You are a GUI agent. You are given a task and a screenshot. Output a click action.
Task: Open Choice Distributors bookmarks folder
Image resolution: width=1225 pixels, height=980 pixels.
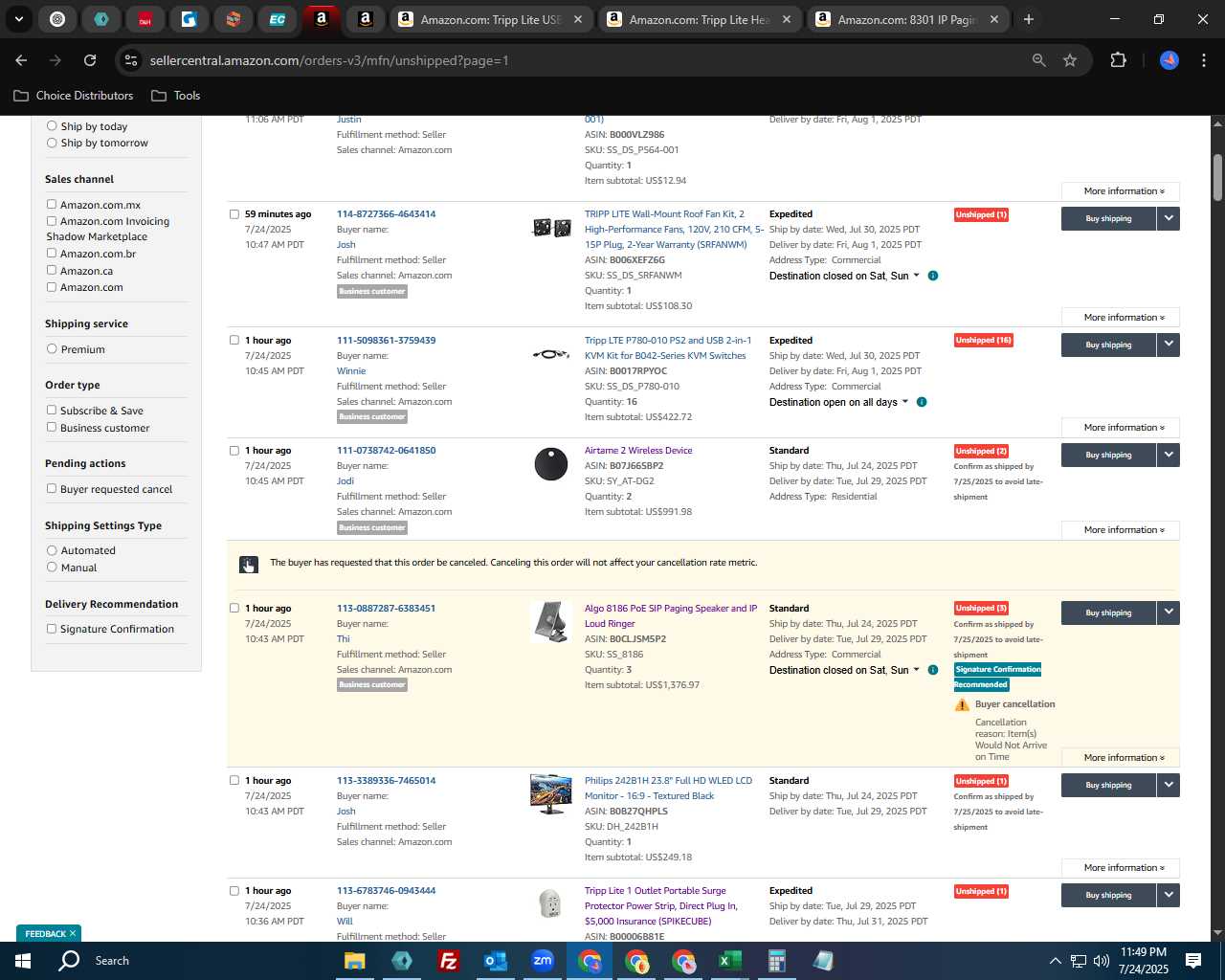tap(74, 96)
